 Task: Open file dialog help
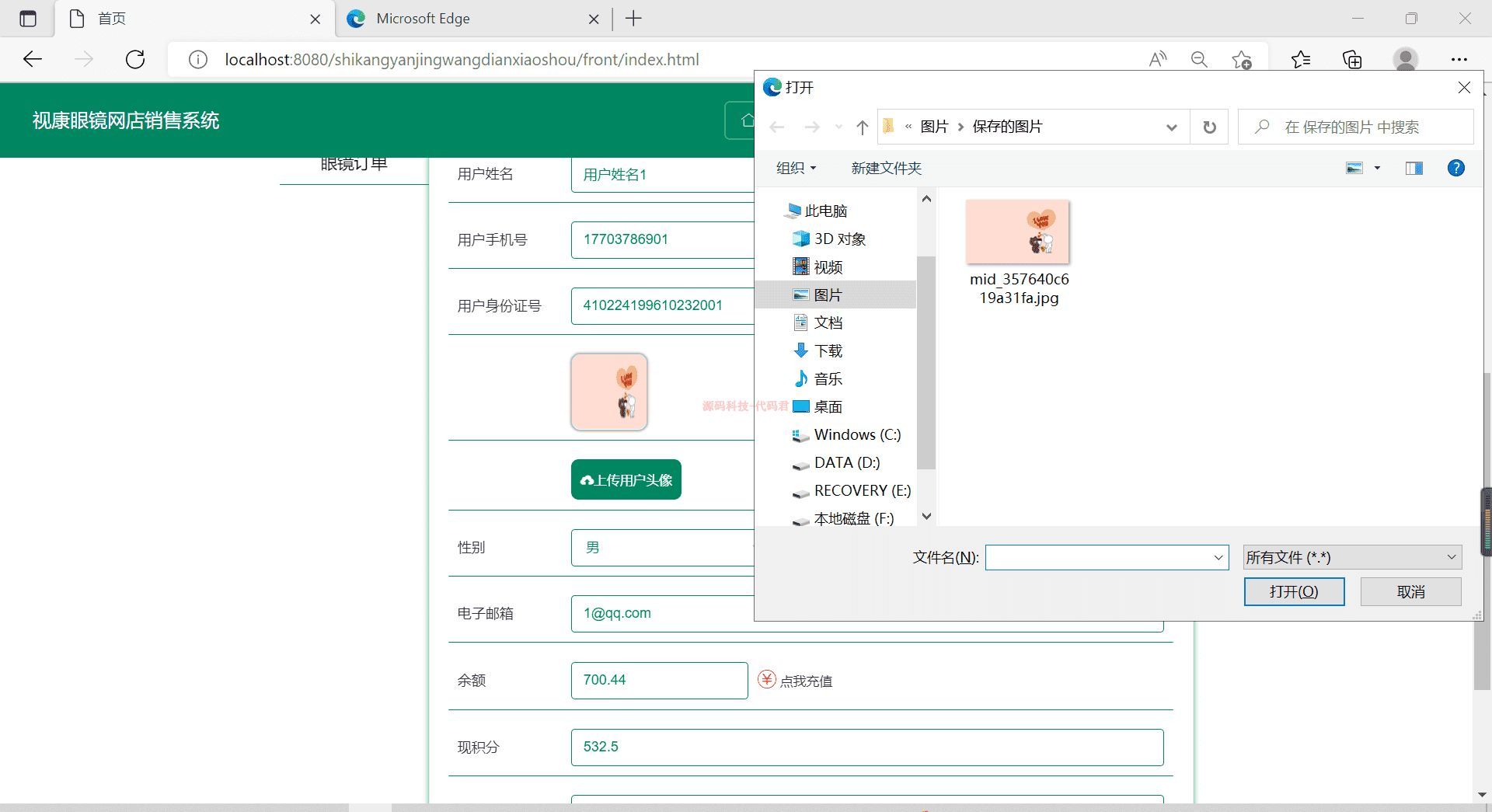coord(1455,168)
